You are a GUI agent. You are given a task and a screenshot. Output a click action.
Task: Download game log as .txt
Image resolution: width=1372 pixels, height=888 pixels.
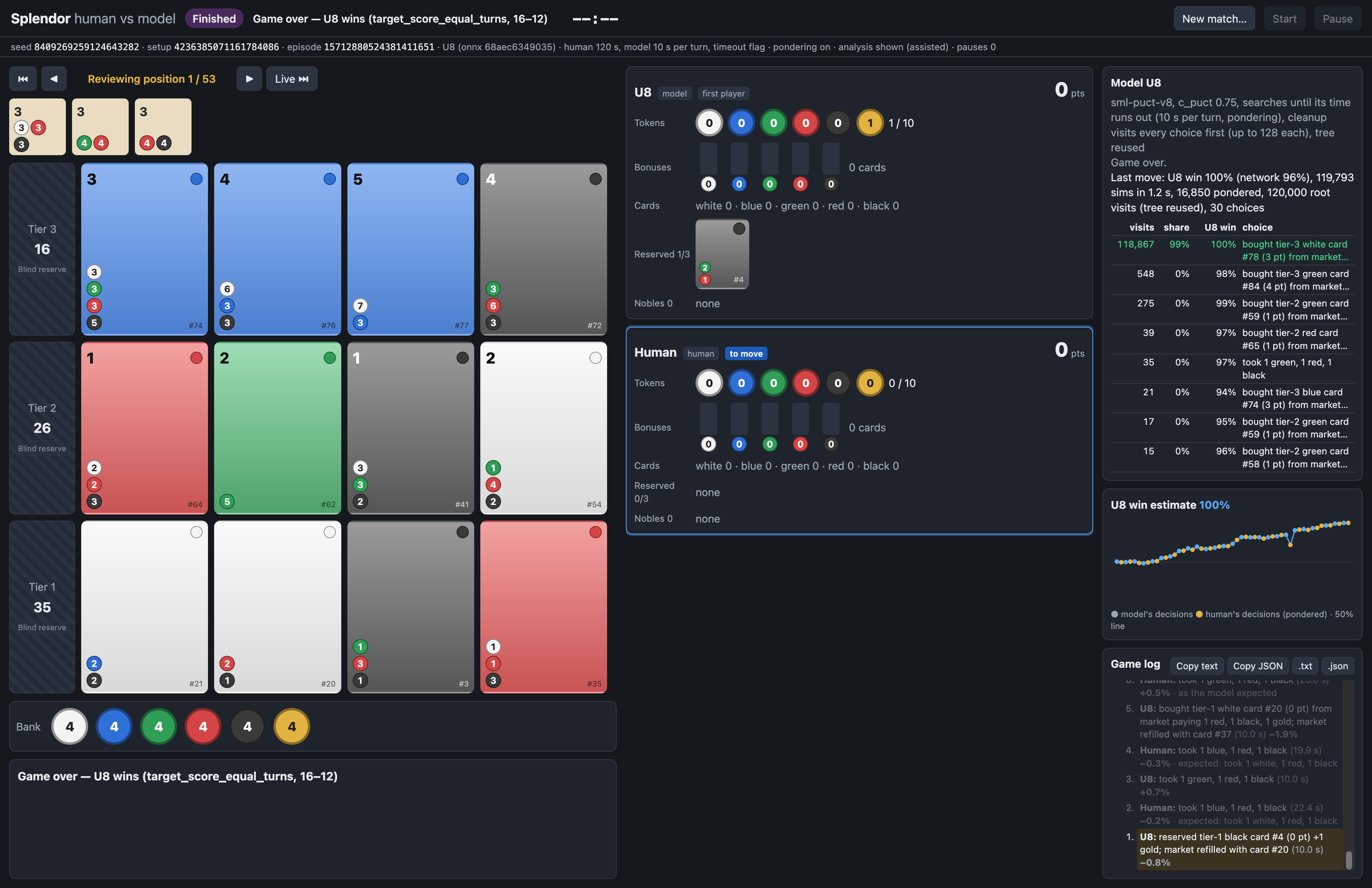1305,666
